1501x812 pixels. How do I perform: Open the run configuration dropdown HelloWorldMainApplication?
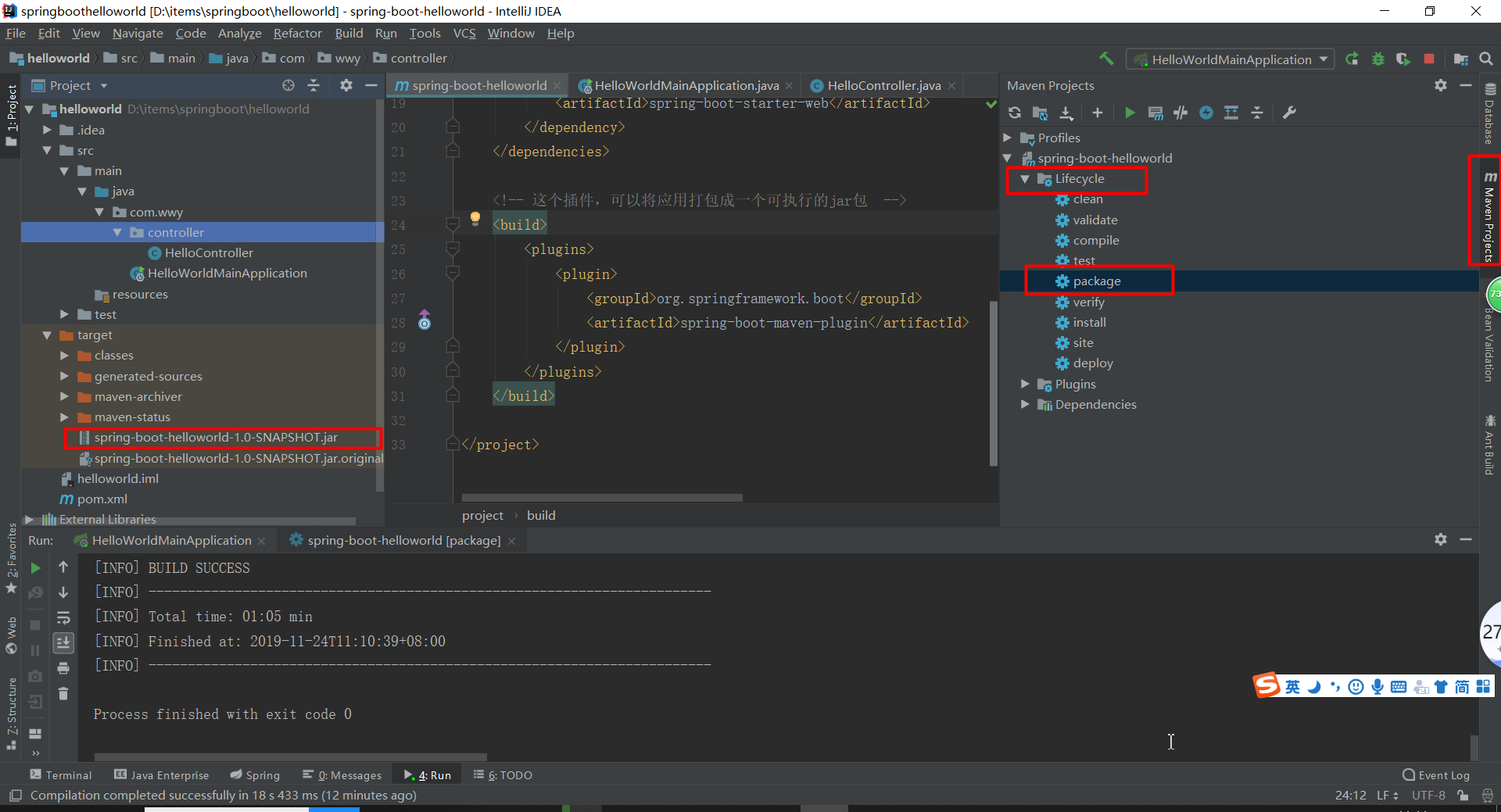[1230, 59]
